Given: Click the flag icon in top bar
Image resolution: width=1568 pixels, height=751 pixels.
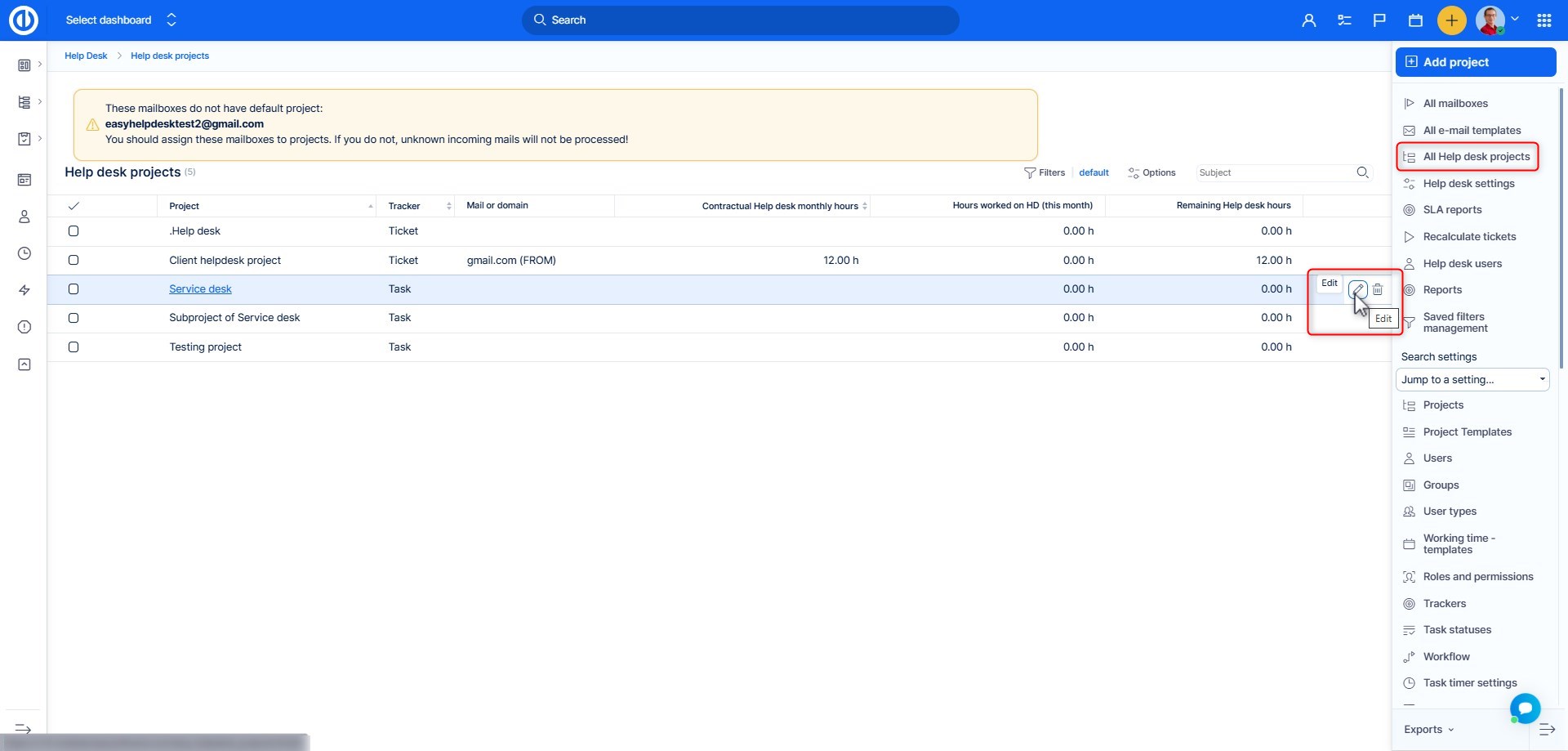Looking at the screenshot, I should click(x=1379, y=20).
